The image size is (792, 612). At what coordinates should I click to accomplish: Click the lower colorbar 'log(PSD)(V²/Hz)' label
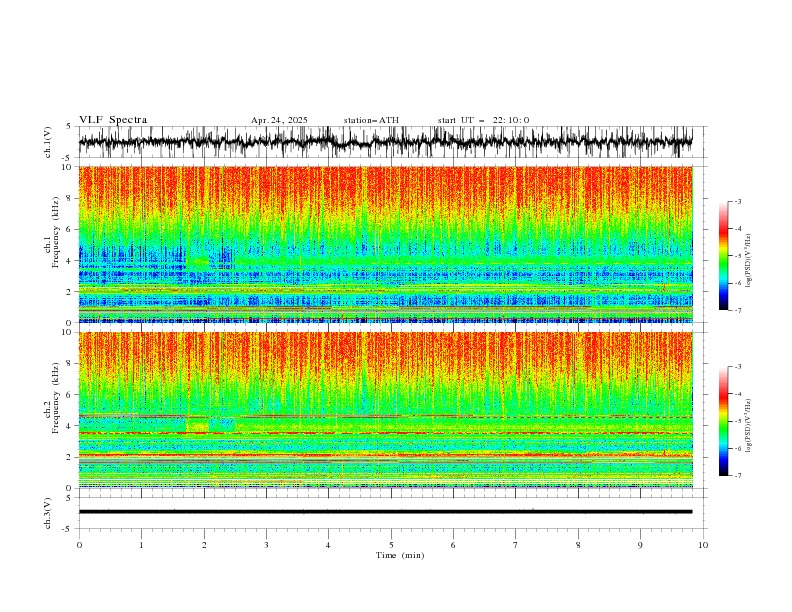tap(749, 425)
